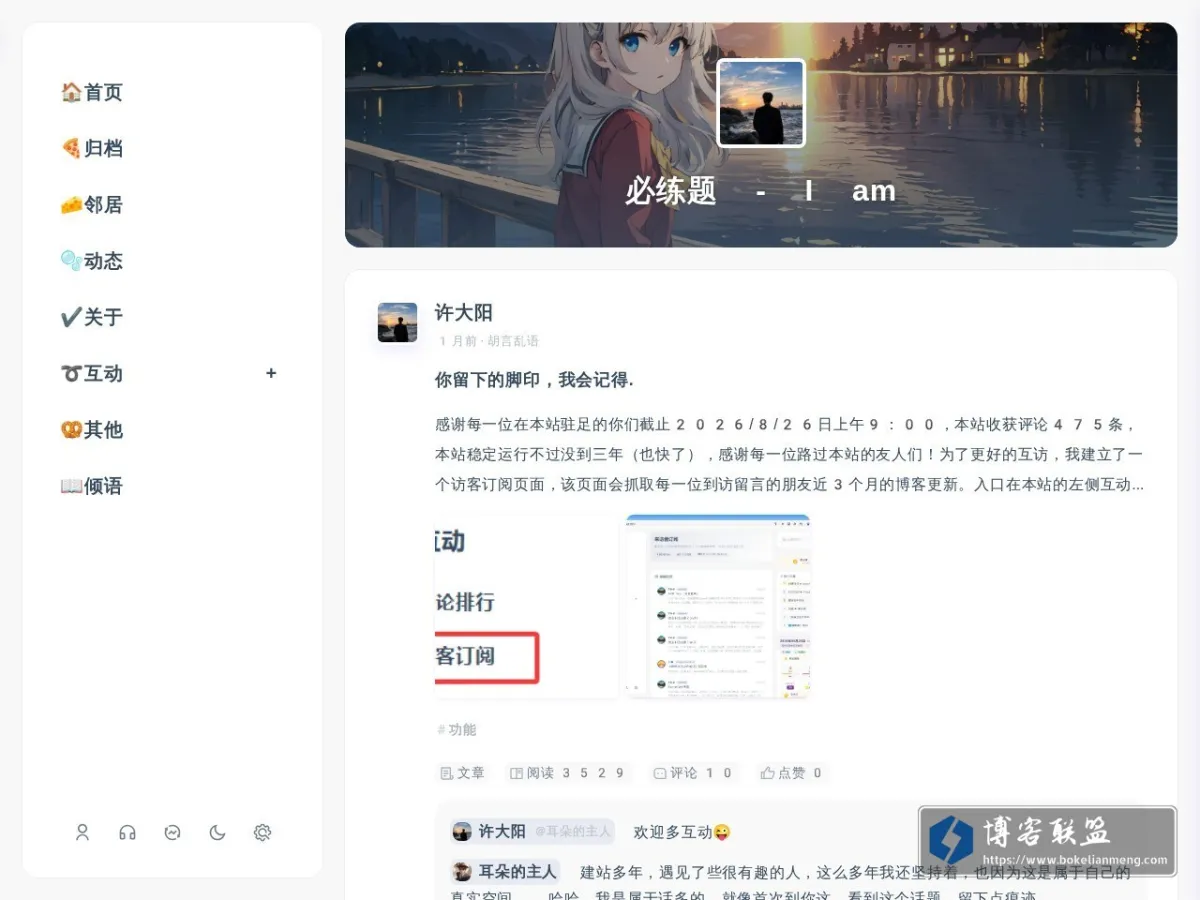
Task: Open the 动态 moments page
Action: click(92, 261)
